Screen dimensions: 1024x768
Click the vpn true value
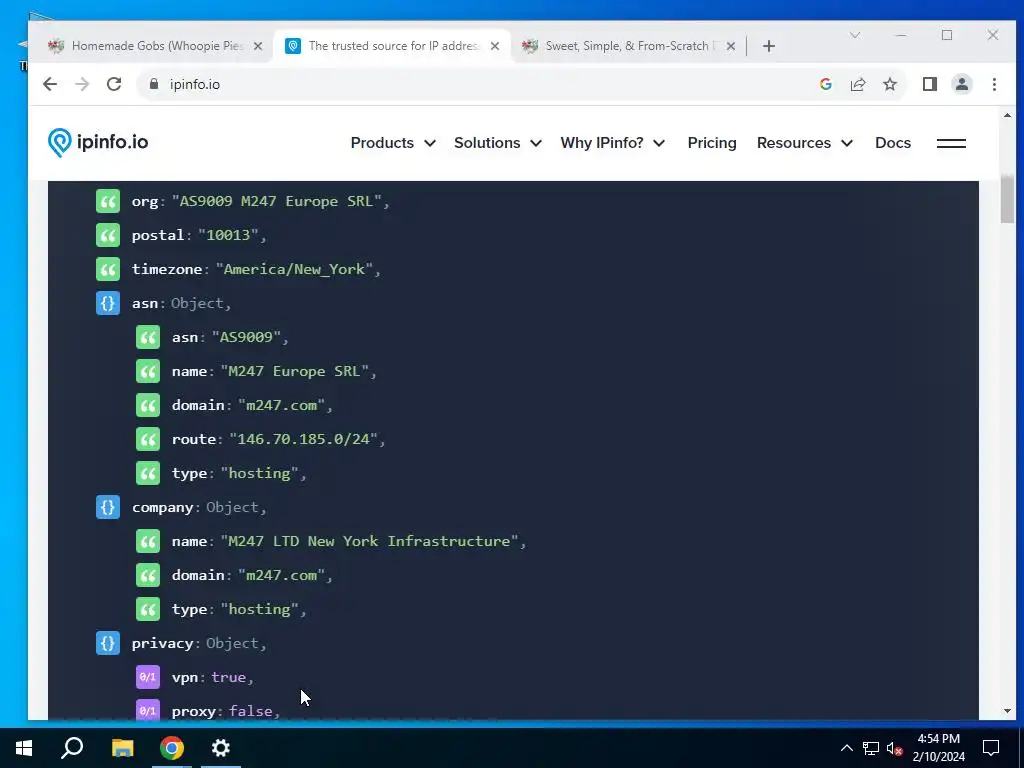[228, 677]
